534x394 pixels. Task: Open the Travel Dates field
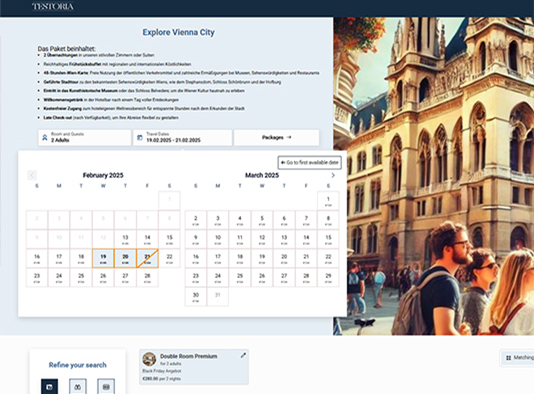pos(182,138)
